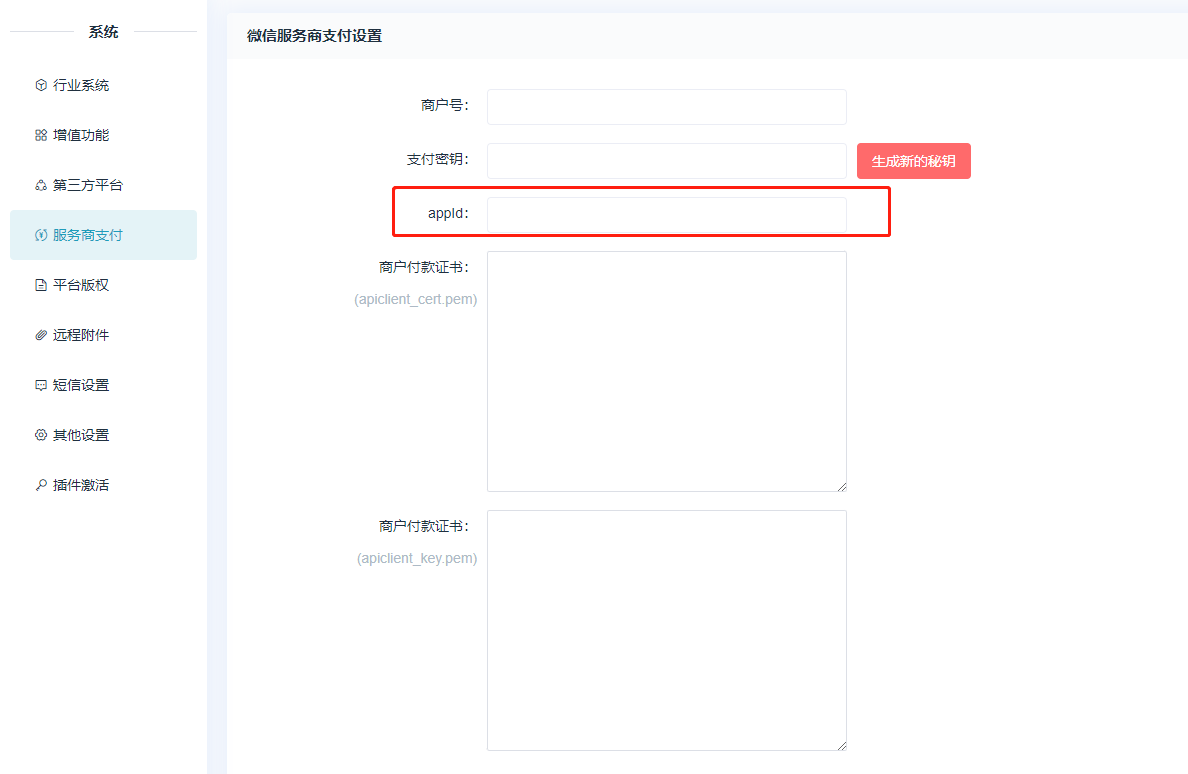This screenshot has width=1188, height=774.
Task: Click the recycle icon beside 第三方平台
Action: (41, 185)
